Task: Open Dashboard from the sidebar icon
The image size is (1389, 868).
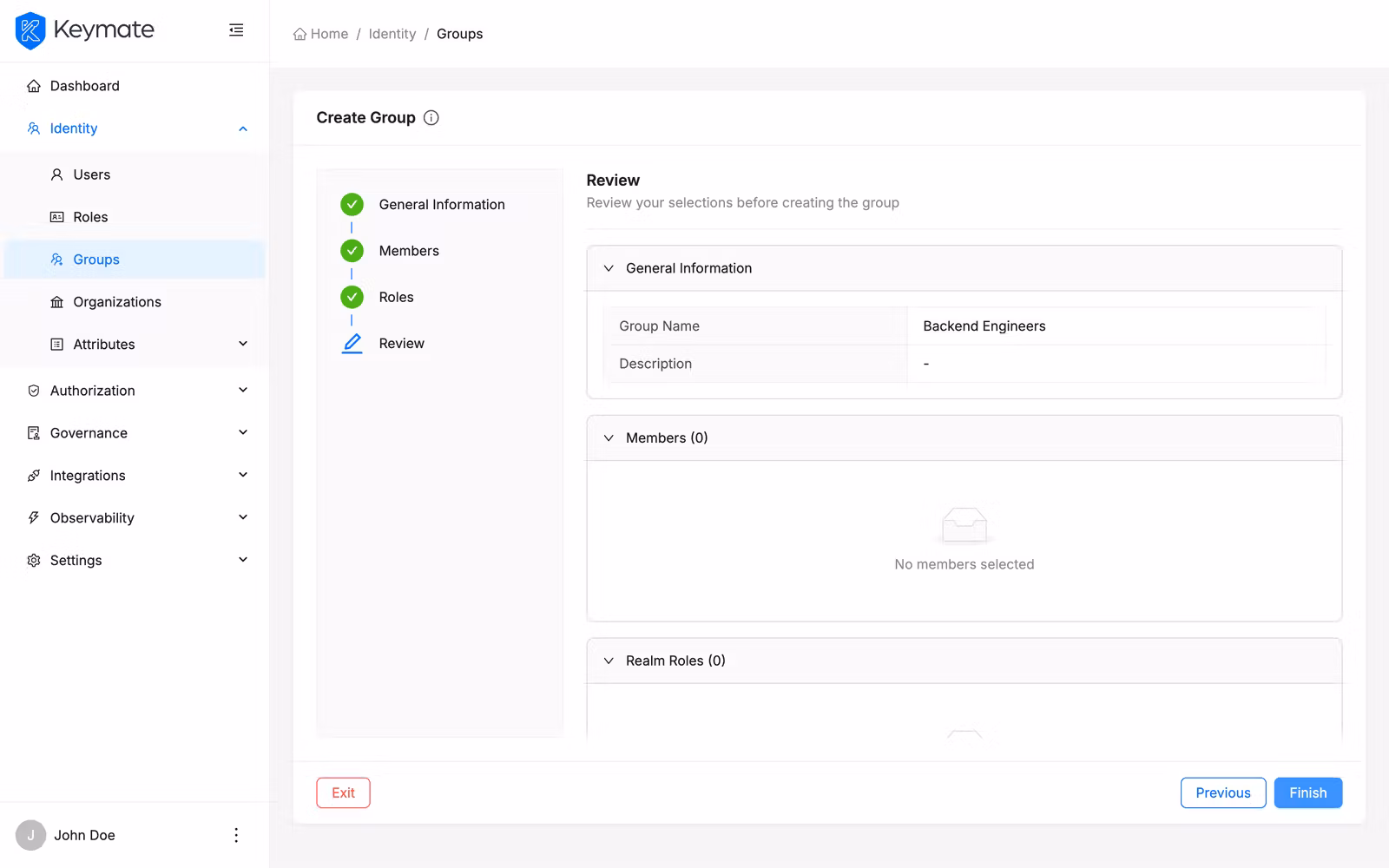Action: point(33,85)
